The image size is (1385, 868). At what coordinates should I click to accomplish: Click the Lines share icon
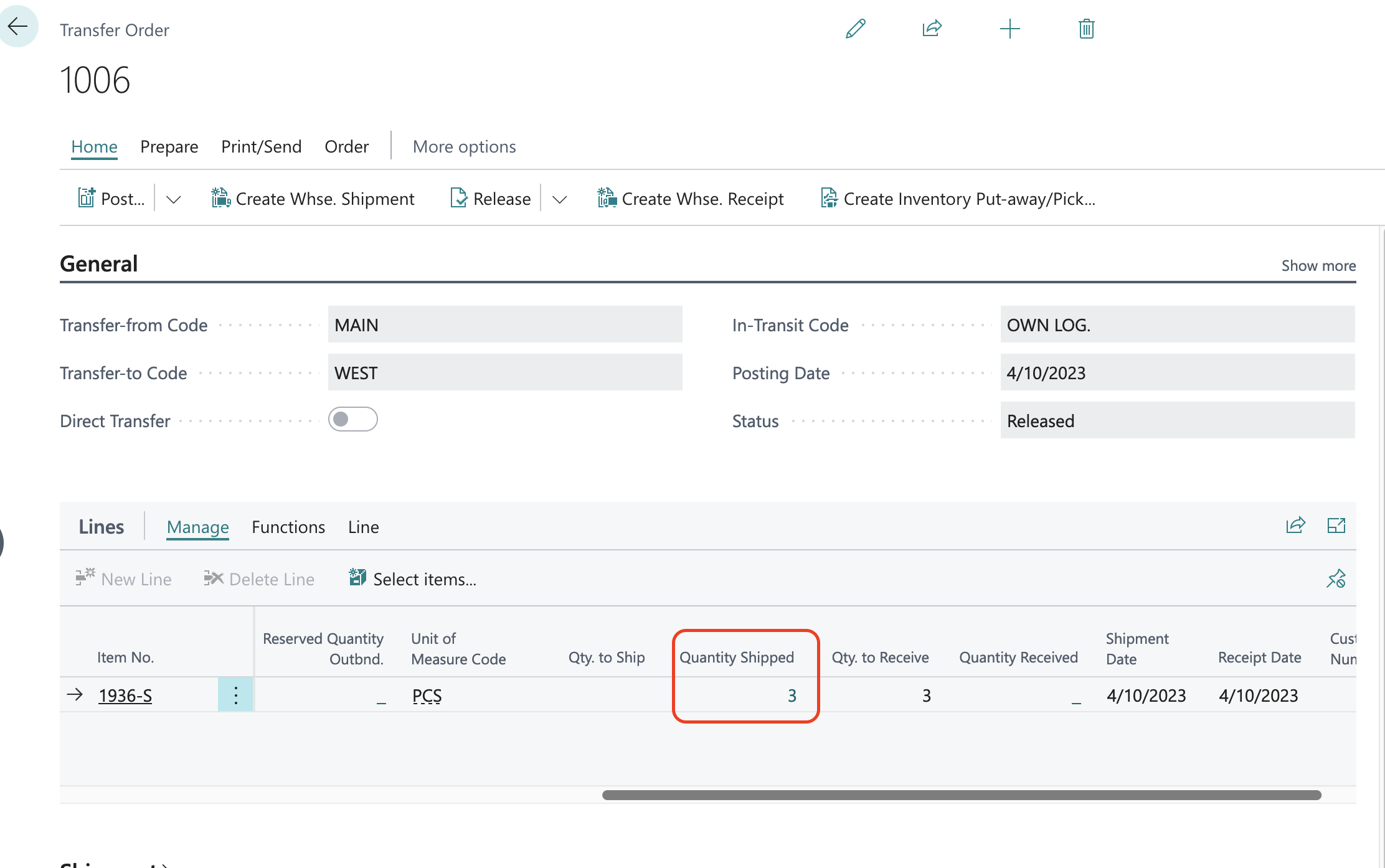click(1295, 526)
